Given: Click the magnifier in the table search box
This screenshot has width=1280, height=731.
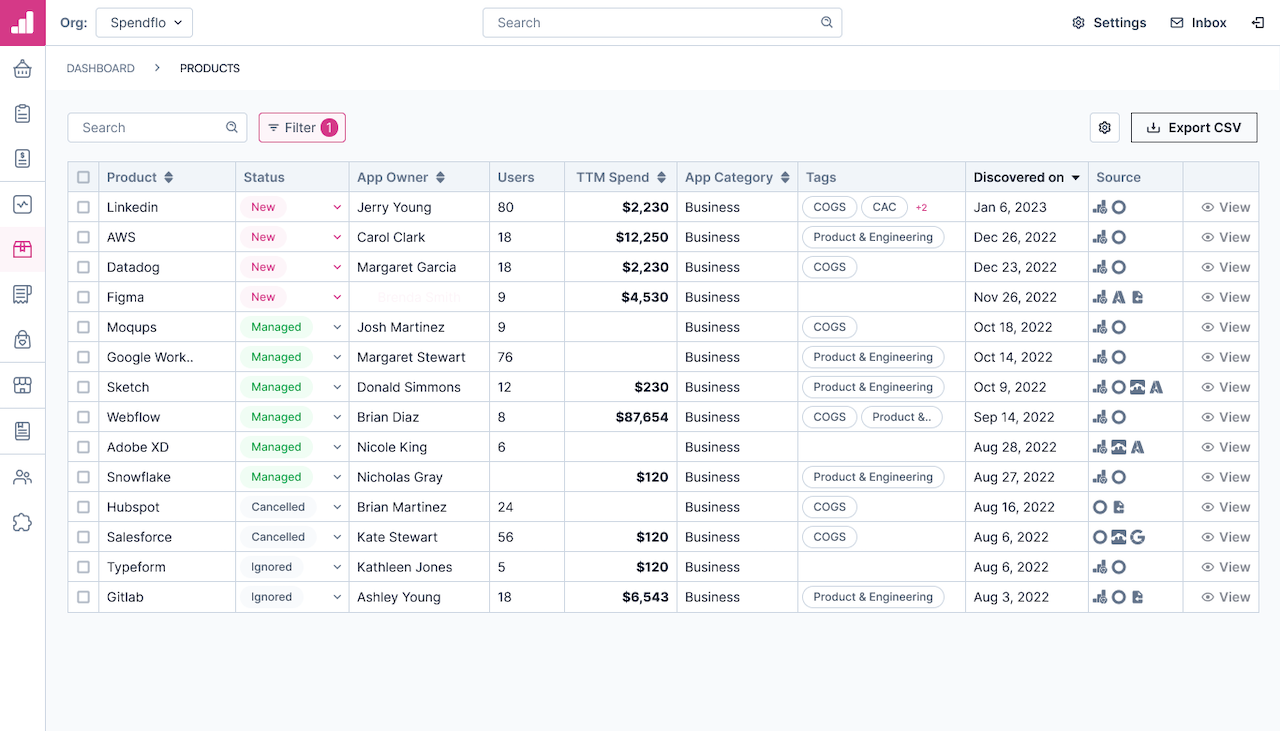Looking at the screenshot, I should coord(232,127).
